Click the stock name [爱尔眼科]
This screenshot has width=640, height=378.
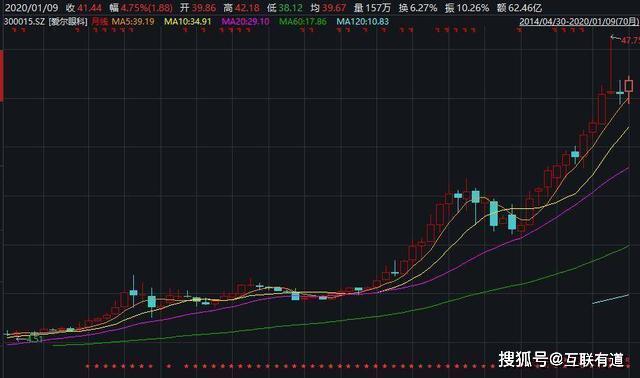pyautogui.click(x=68, y=22)
